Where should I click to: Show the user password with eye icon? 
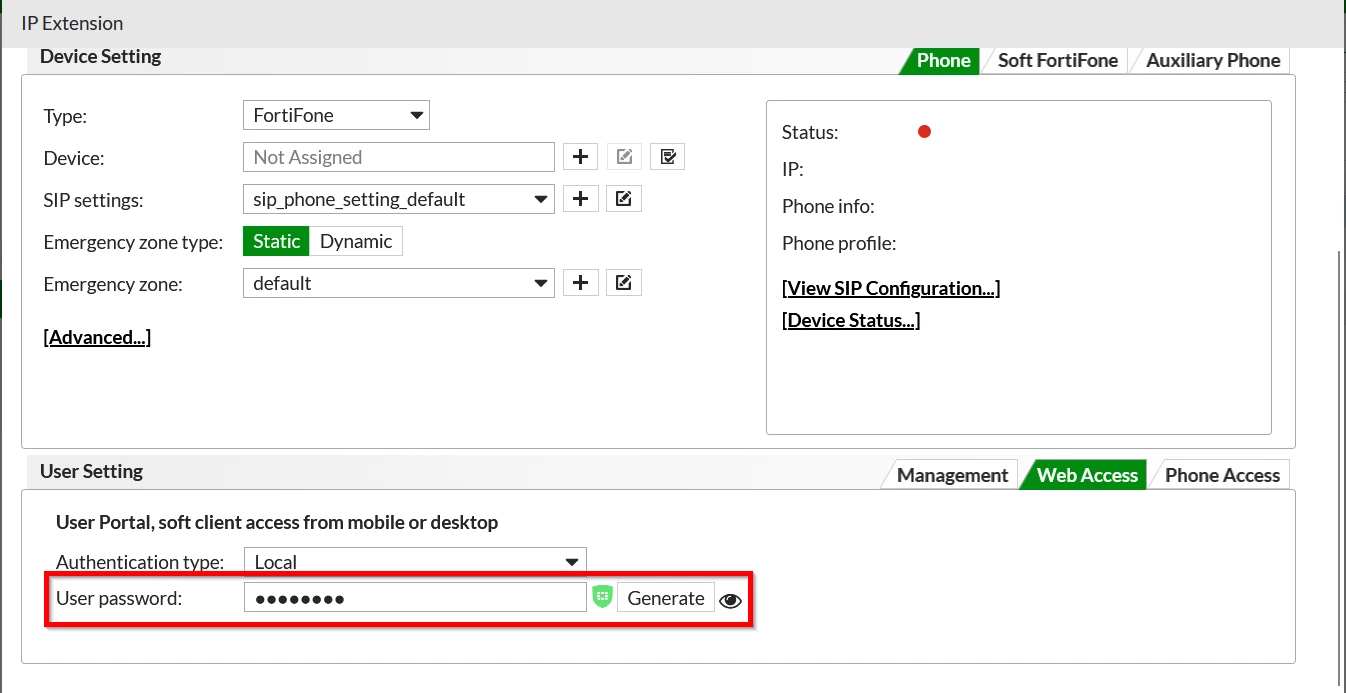(731, 600)
